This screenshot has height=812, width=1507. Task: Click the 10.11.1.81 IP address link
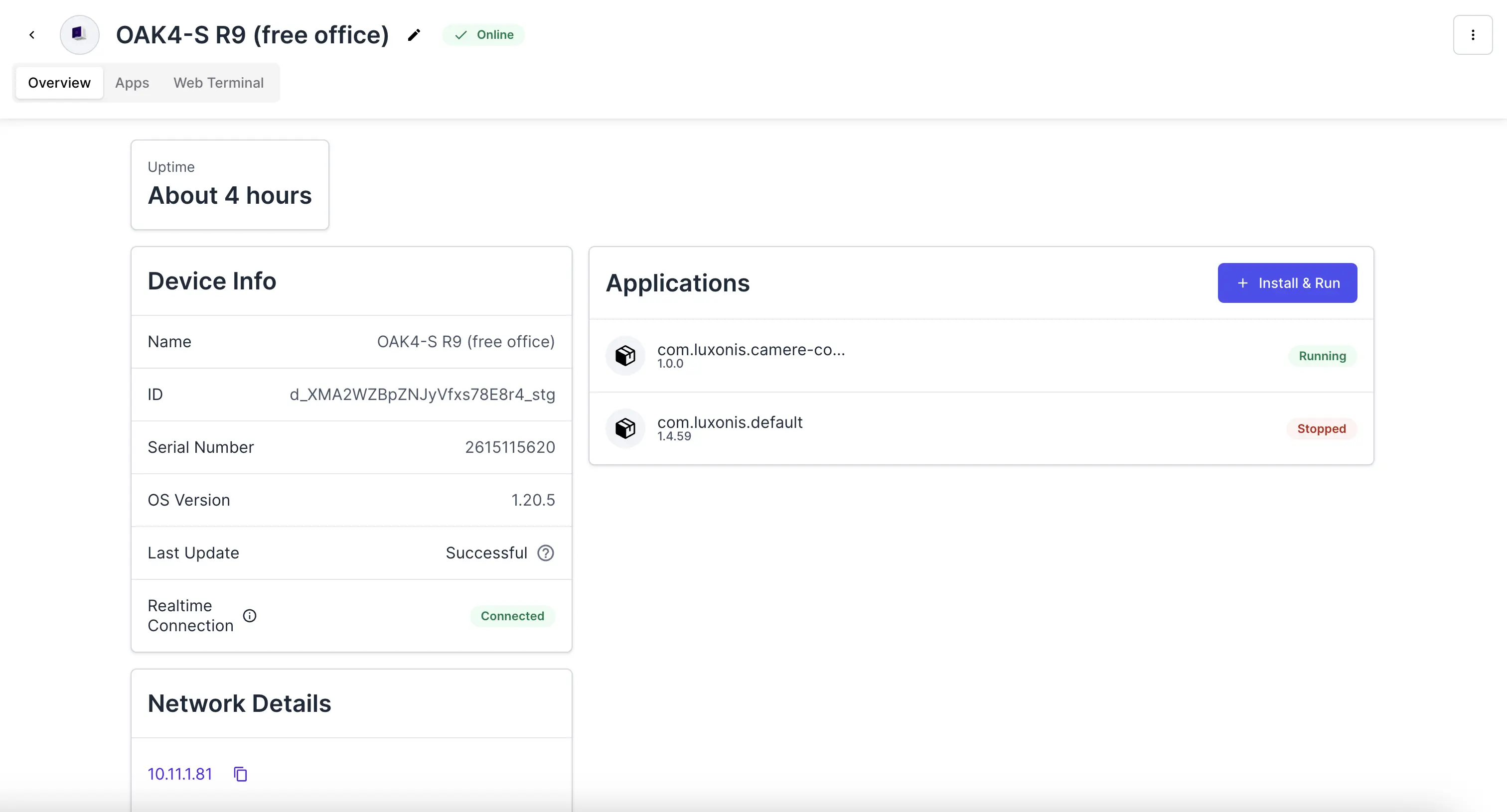[179, 774]
